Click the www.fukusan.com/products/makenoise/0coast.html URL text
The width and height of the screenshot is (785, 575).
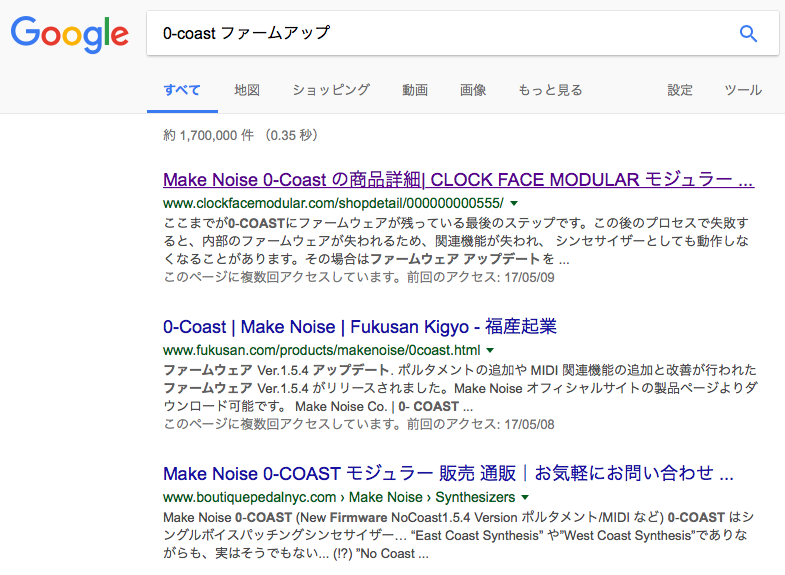click(x=321, y=350)
